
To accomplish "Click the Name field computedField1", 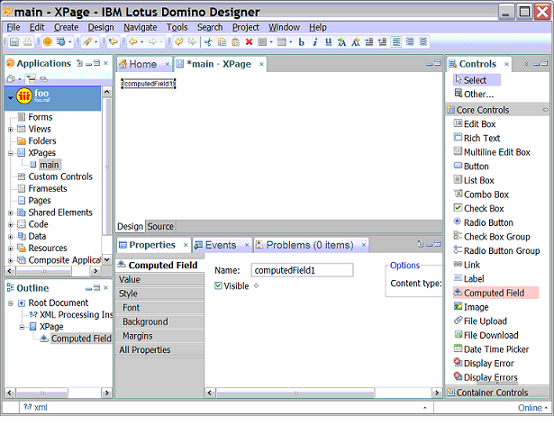I will (302, 270).
